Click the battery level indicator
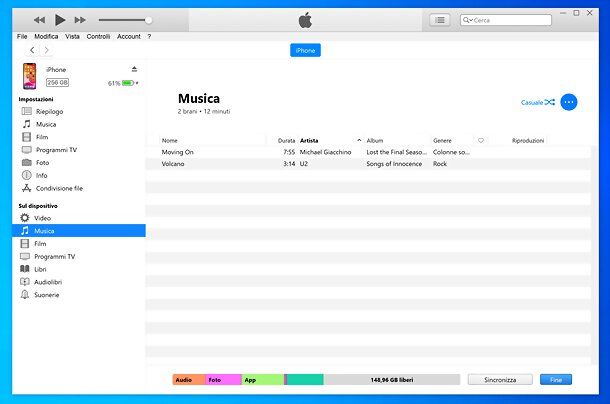Screen dimensions: 610x404 [x=128, y=83]
